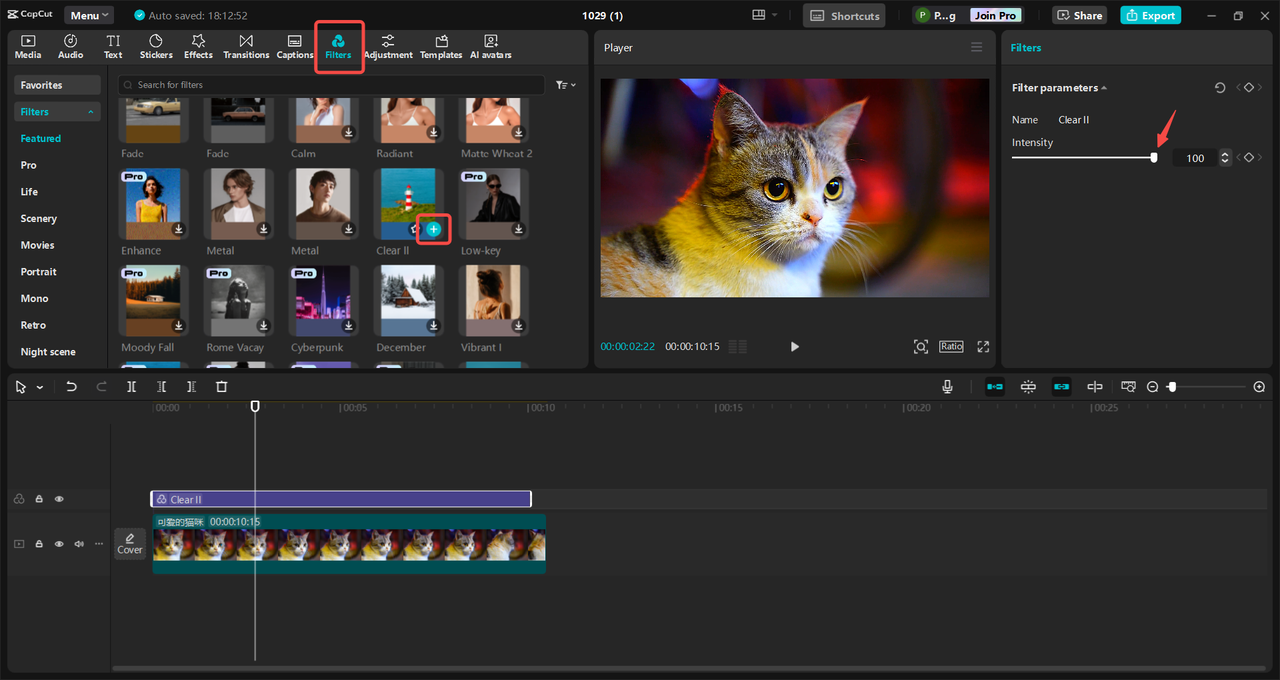The height and width of the screenshot is (680, 1280).
Task: Reset filter parameters with the reset icon
Action: pyautogui.click(x=1220, y=88)
